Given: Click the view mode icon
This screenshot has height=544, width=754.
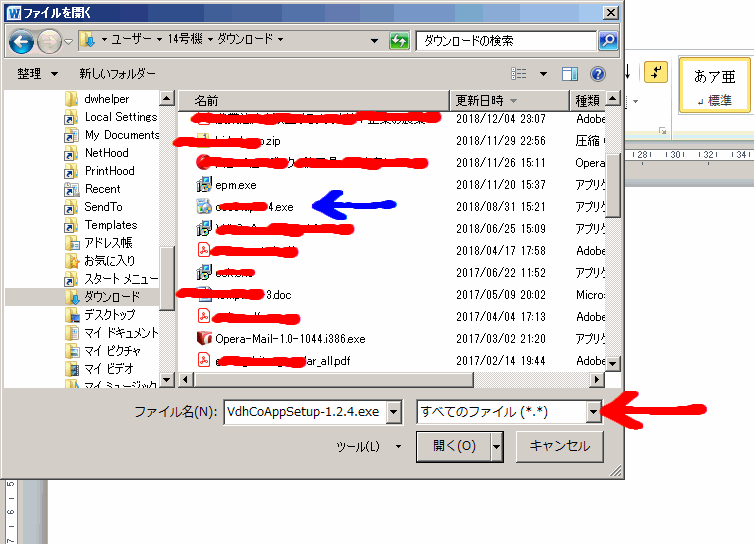Looking at the screenshot, I should (518, 74).
